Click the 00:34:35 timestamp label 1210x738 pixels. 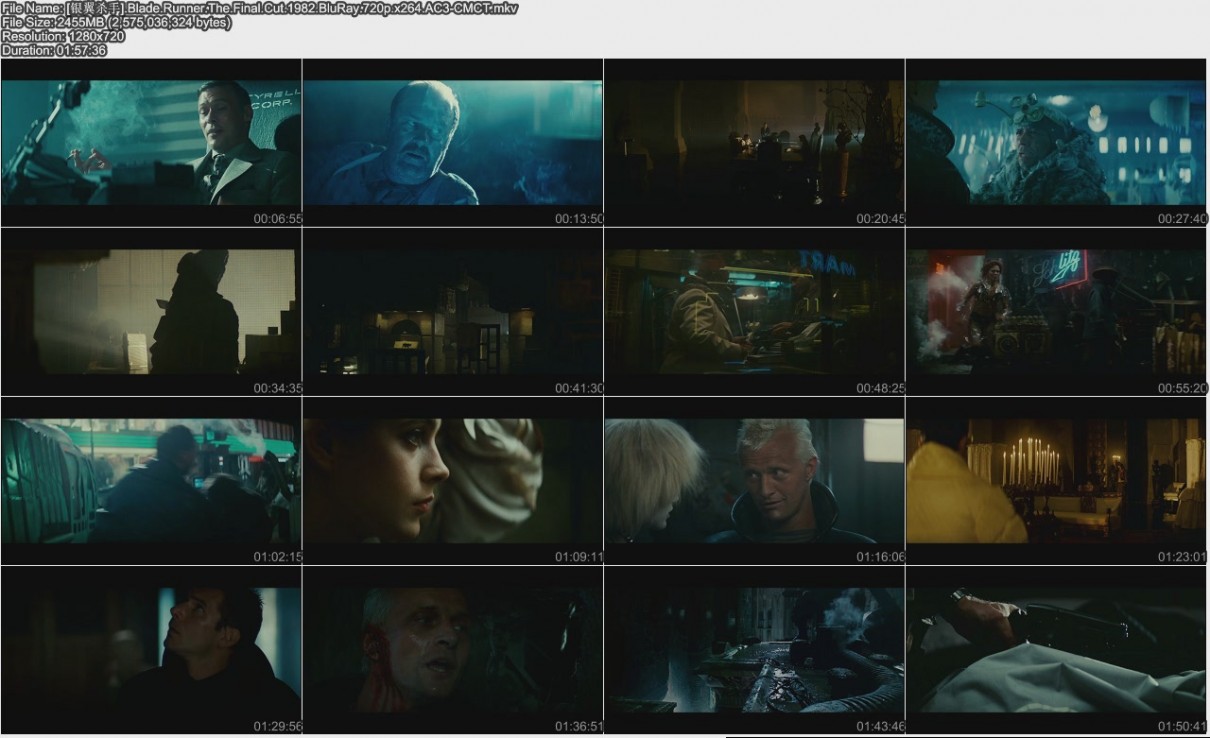[x=277, y=388]
